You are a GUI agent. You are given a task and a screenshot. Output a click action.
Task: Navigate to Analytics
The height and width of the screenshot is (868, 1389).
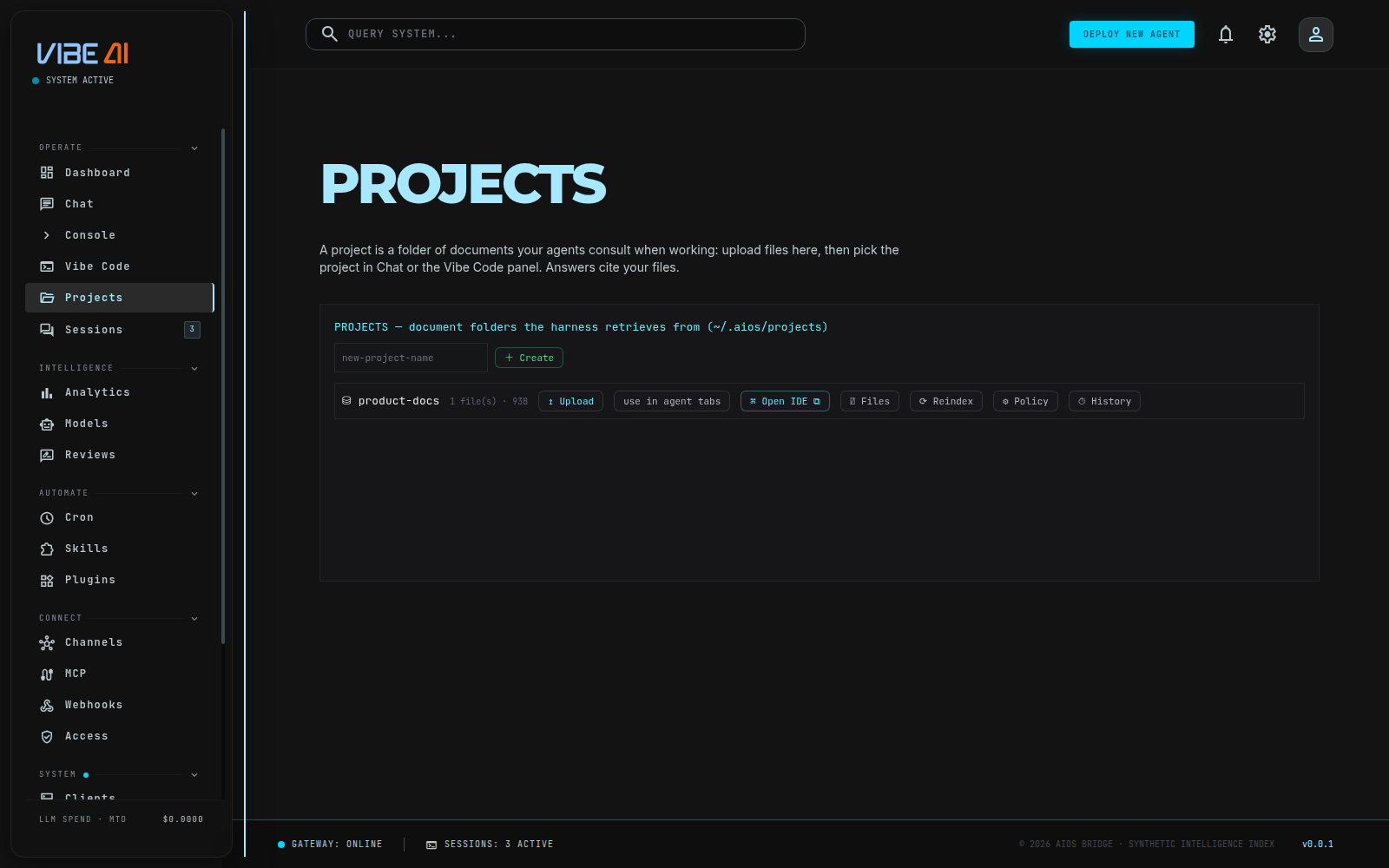click(x=120, y=392)
